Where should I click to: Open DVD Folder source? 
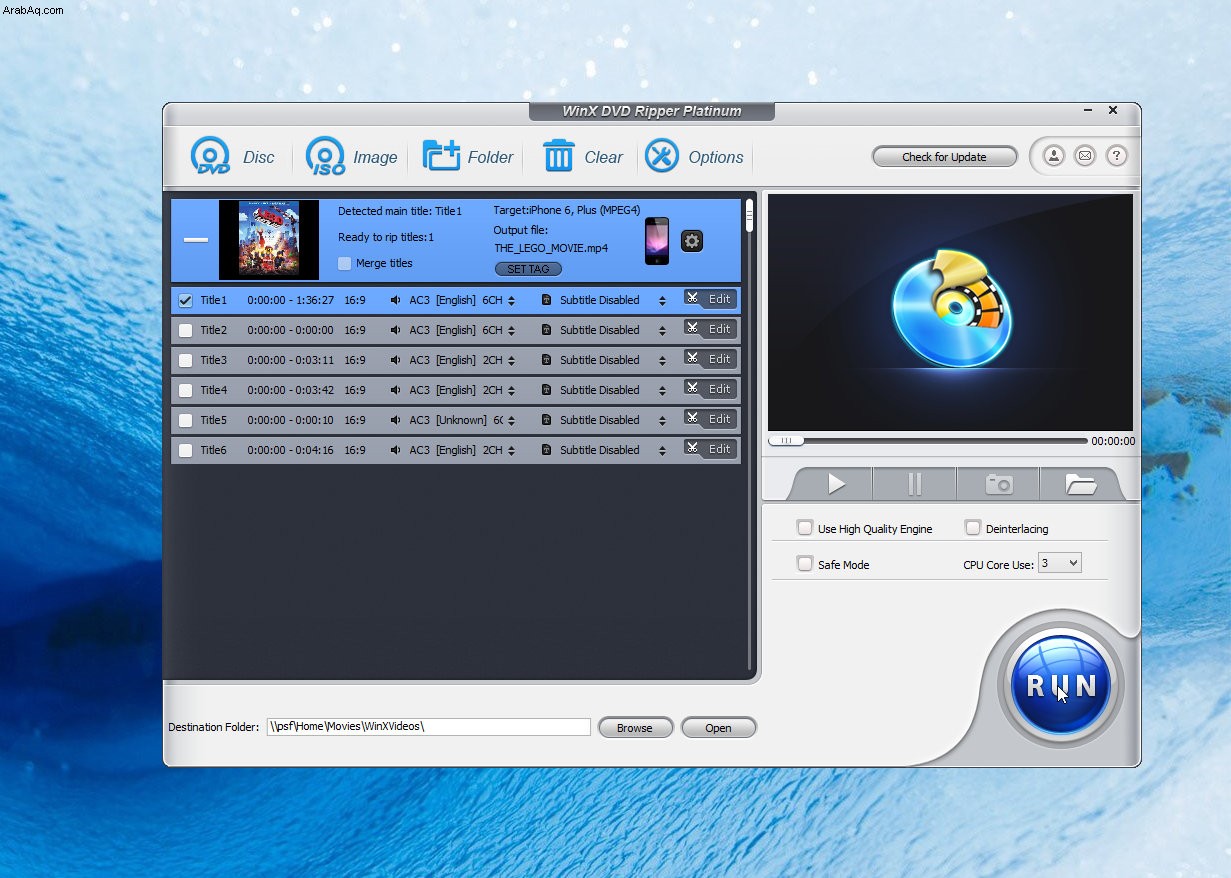468,157
